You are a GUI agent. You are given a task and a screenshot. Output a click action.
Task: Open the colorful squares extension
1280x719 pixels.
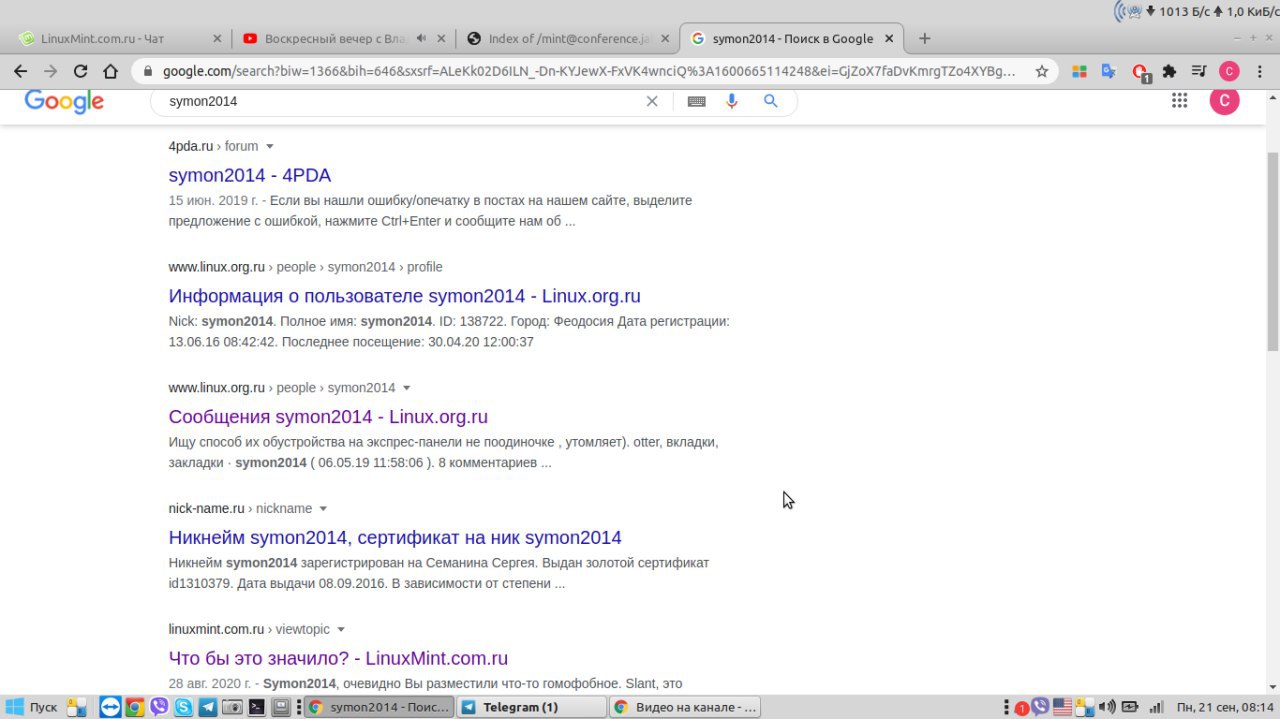(x=1079, y=71)
